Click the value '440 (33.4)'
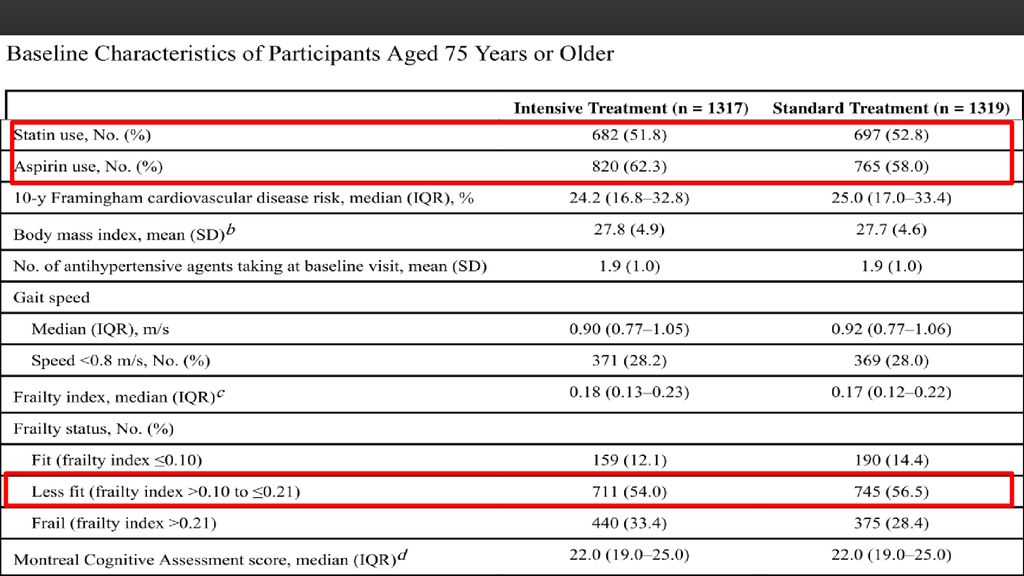This screenshot has height=576, width=1024. [630, 523]
